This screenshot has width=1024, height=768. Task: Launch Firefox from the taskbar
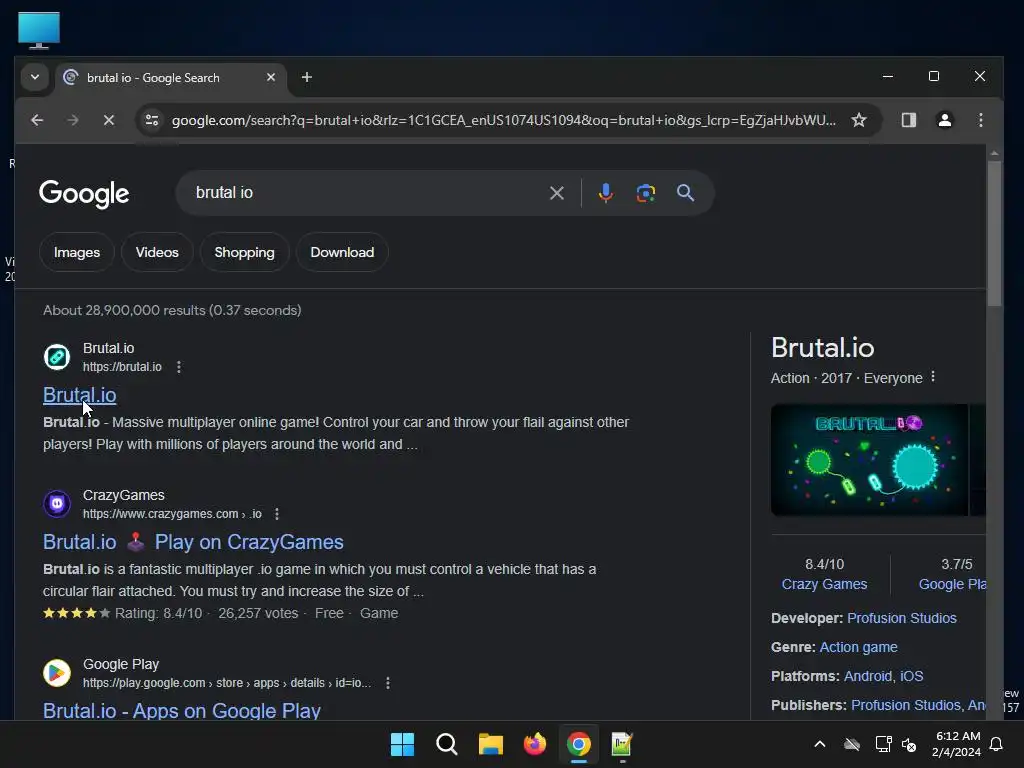[535, 744]
